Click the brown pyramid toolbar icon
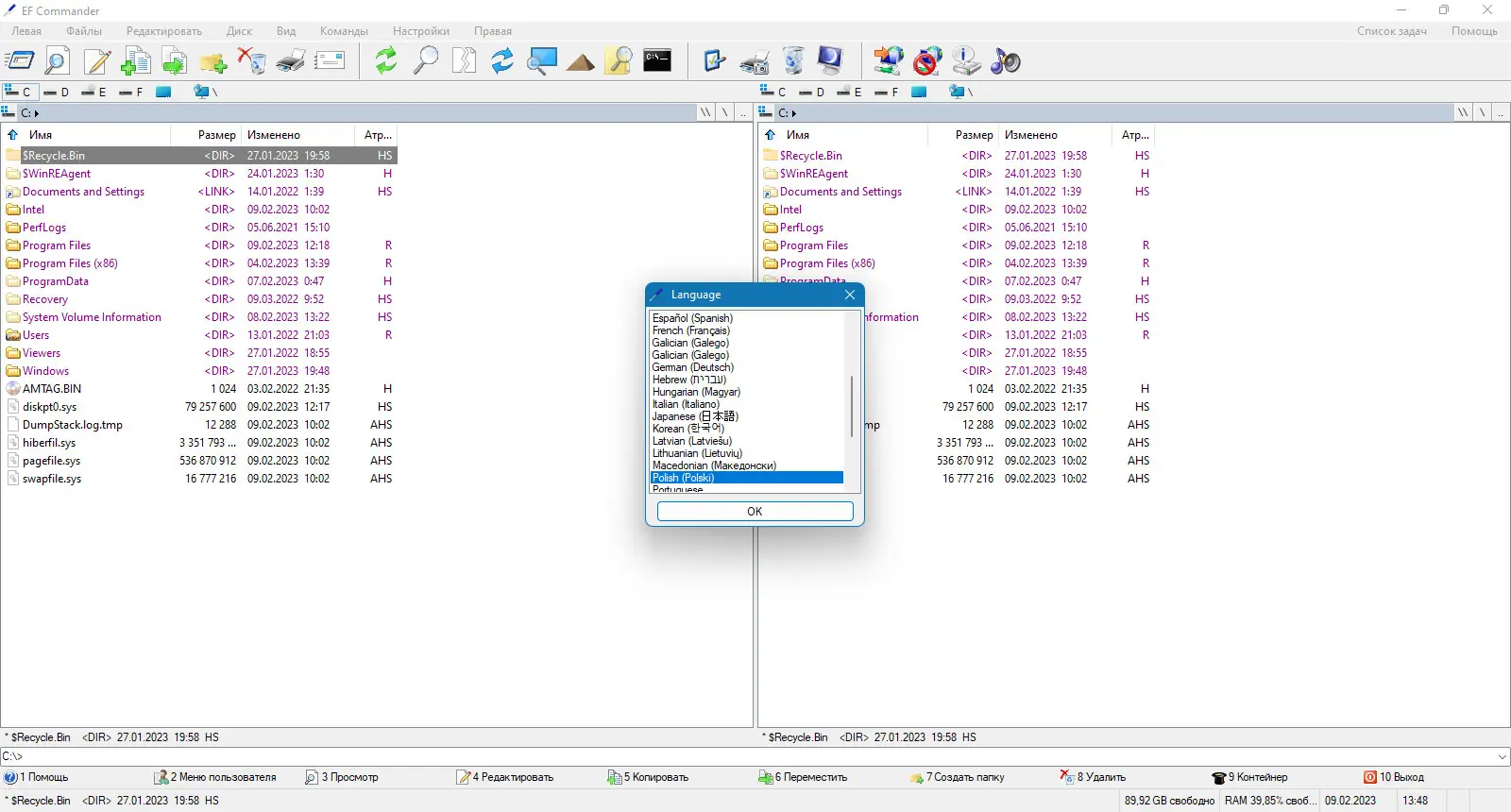 [x=580, y=61]
